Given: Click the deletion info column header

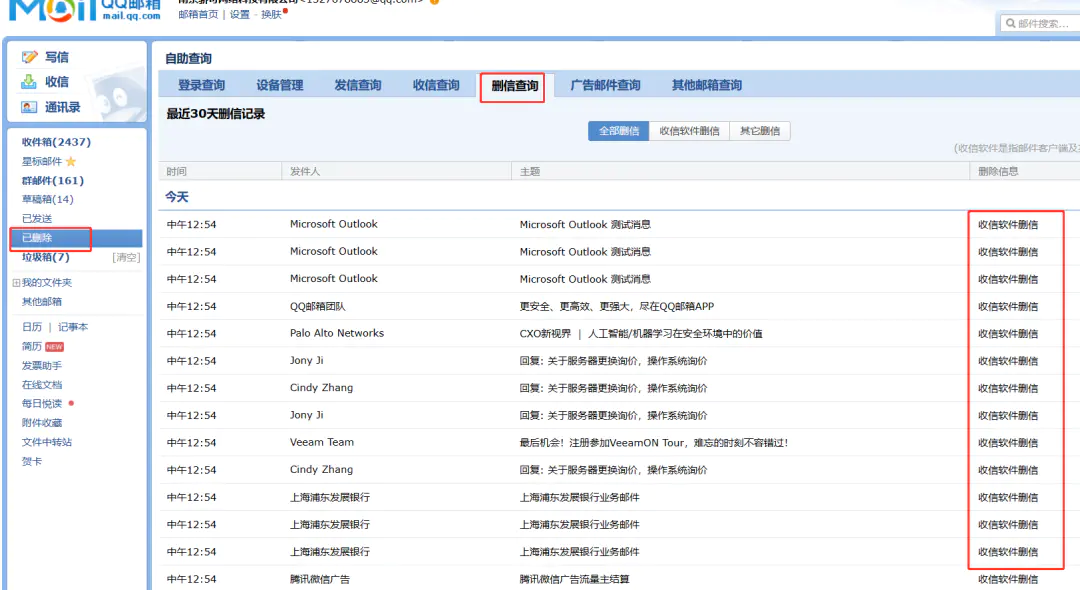Looking at the screenshot, I should pos(998,171).
